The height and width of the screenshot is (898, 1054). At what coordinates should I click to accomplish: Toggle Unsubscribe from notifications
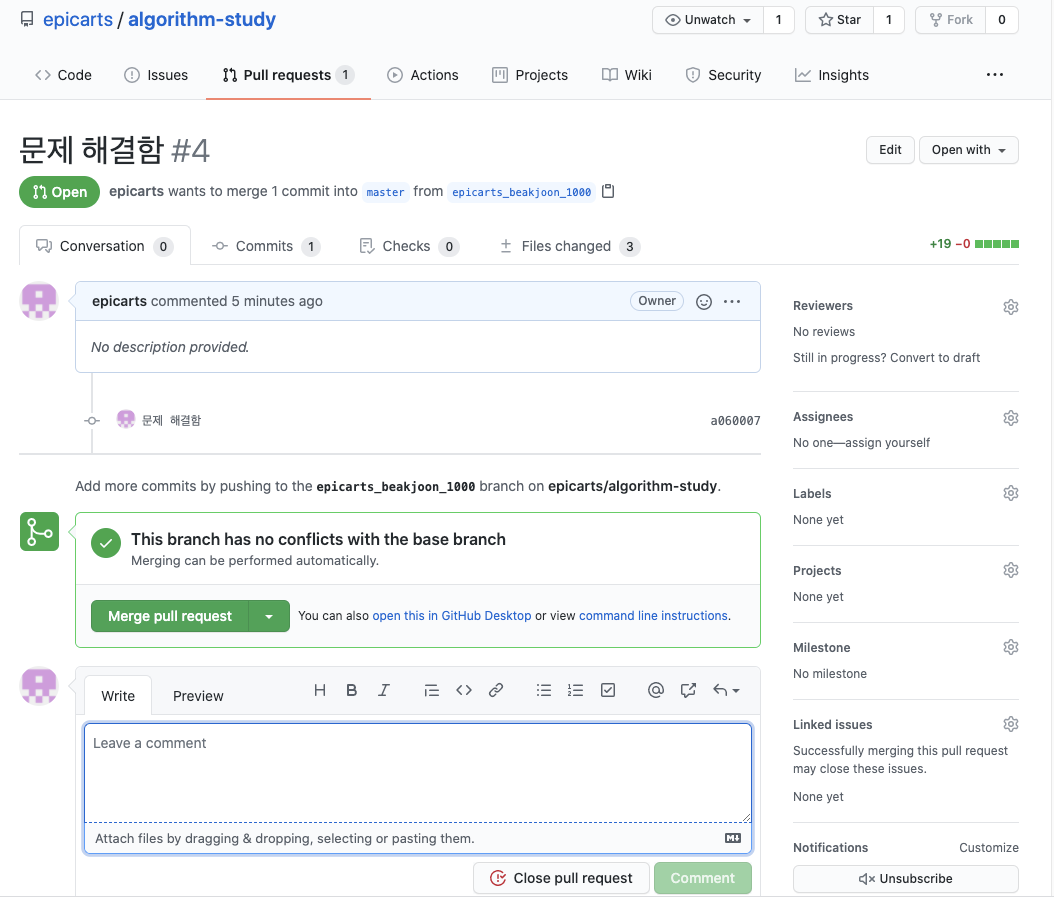pyautogui.click(x=905, y=879)
